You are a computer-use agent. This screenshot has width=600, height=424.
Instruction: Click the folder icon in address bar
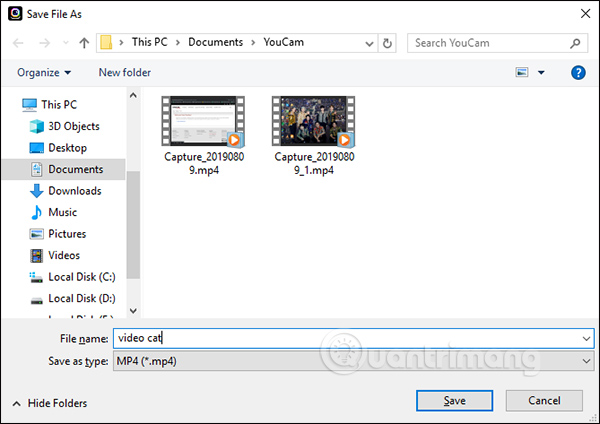106,42
